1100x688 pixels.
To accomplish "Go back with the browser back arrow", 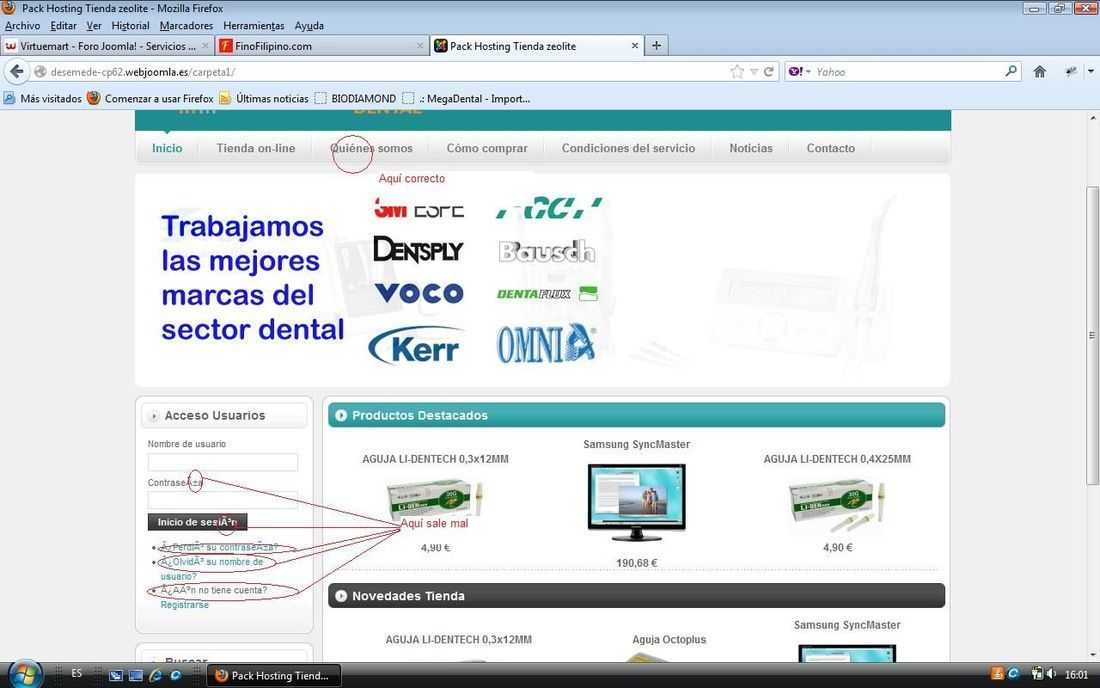I will [17, 72].
